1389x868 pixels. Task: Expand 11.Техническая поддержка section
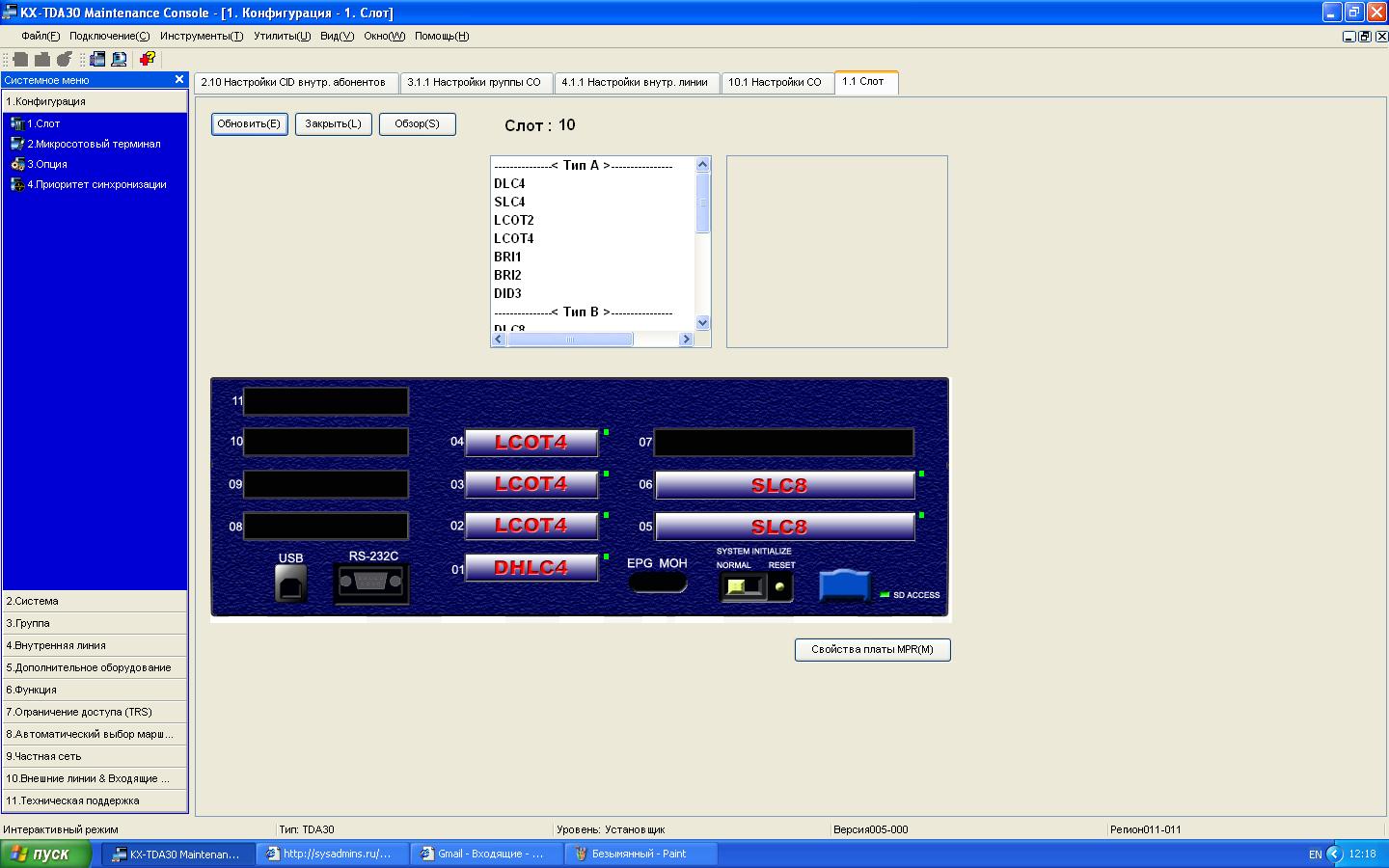[x=95, y=800]
